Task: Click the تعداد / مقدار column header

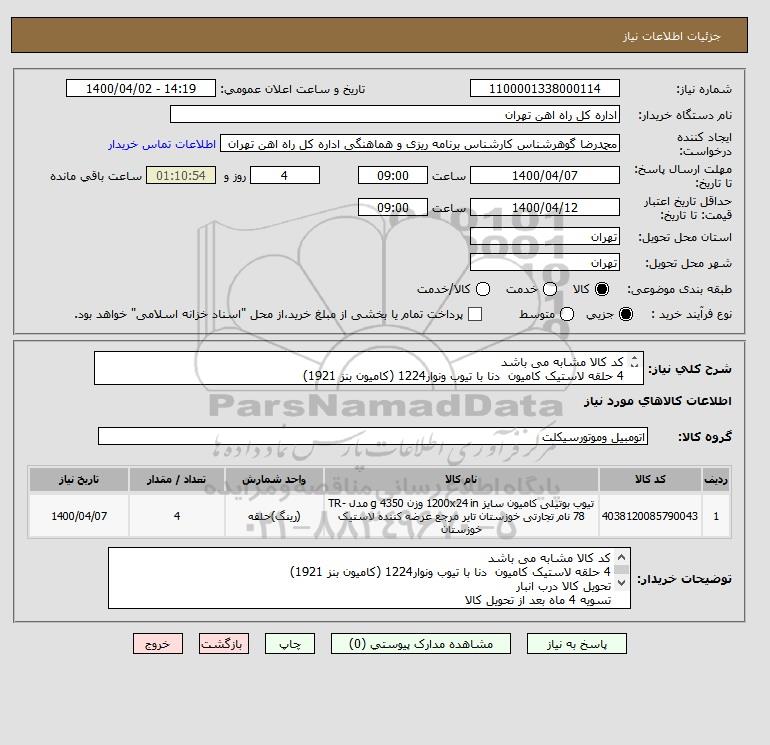Action: pos(177,479)
